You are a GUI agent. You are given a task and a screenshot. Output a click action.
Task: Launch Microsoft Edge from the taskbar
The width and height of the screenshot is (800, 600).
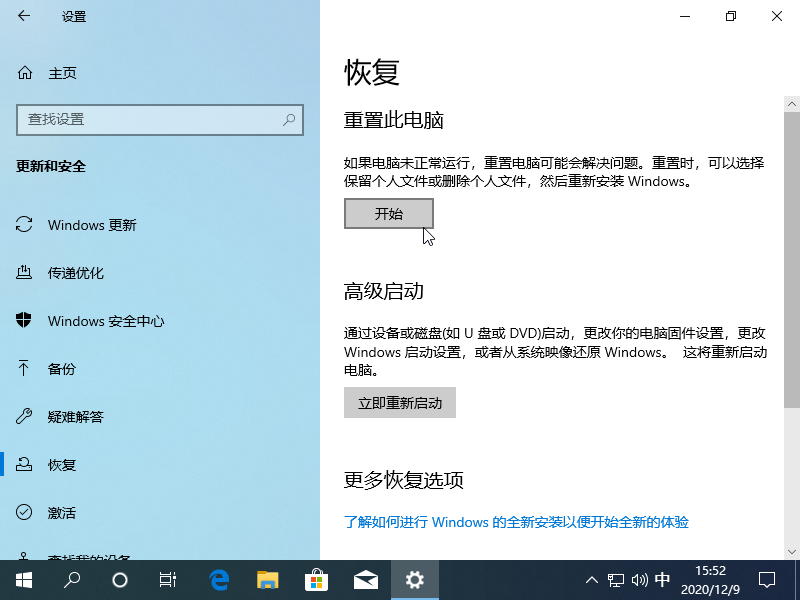218,580
